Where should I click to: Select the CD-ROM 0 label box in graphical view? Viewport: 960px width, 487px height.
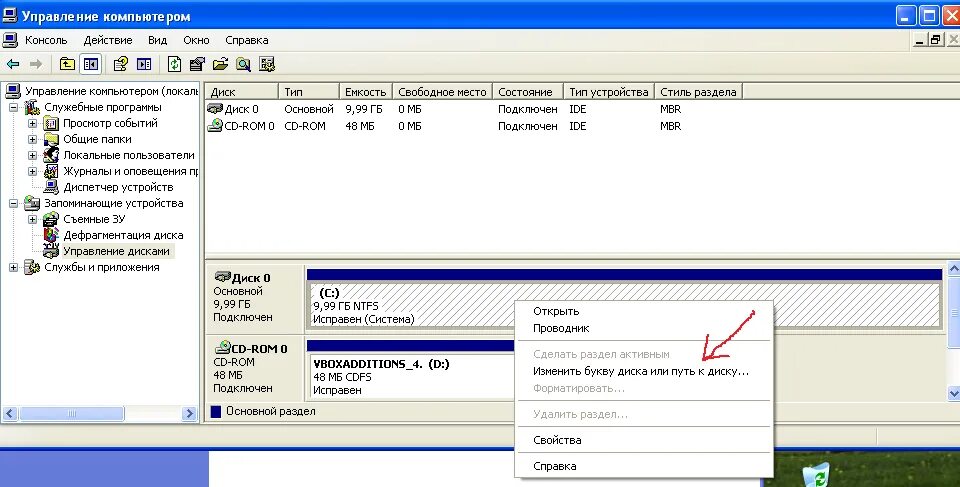pyautogui.click(x=255, y=368)
